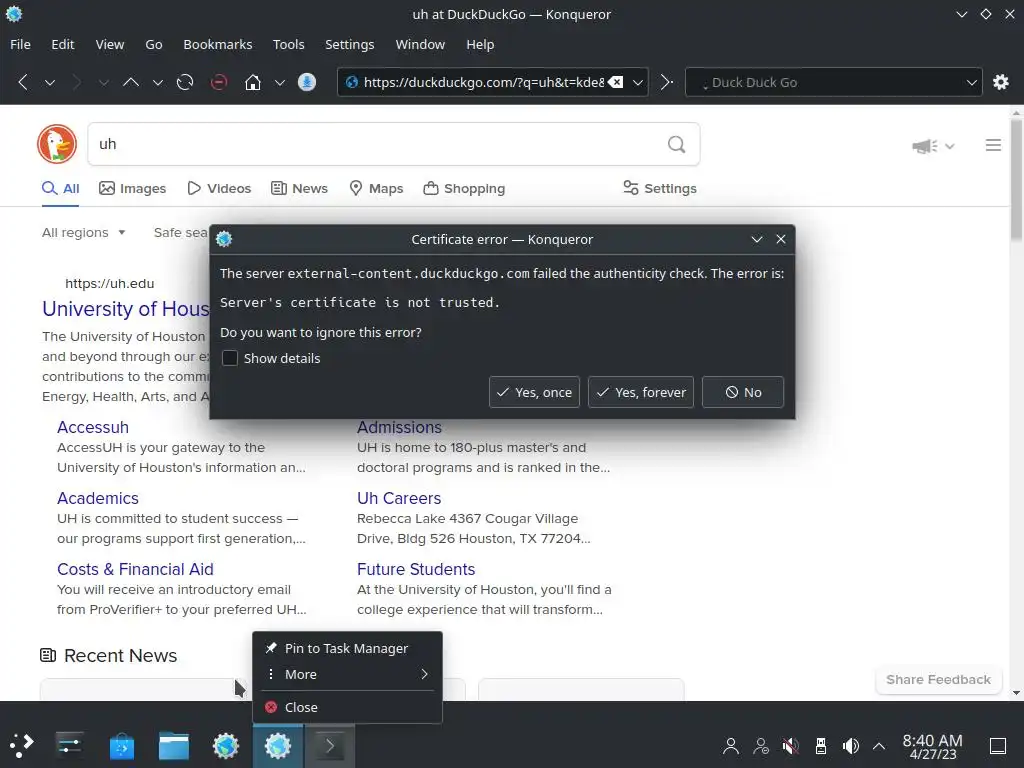Open Dolphin file manager taskbar icon
1024x768 pixels.
pyautogui.click(x=174, y=745)
